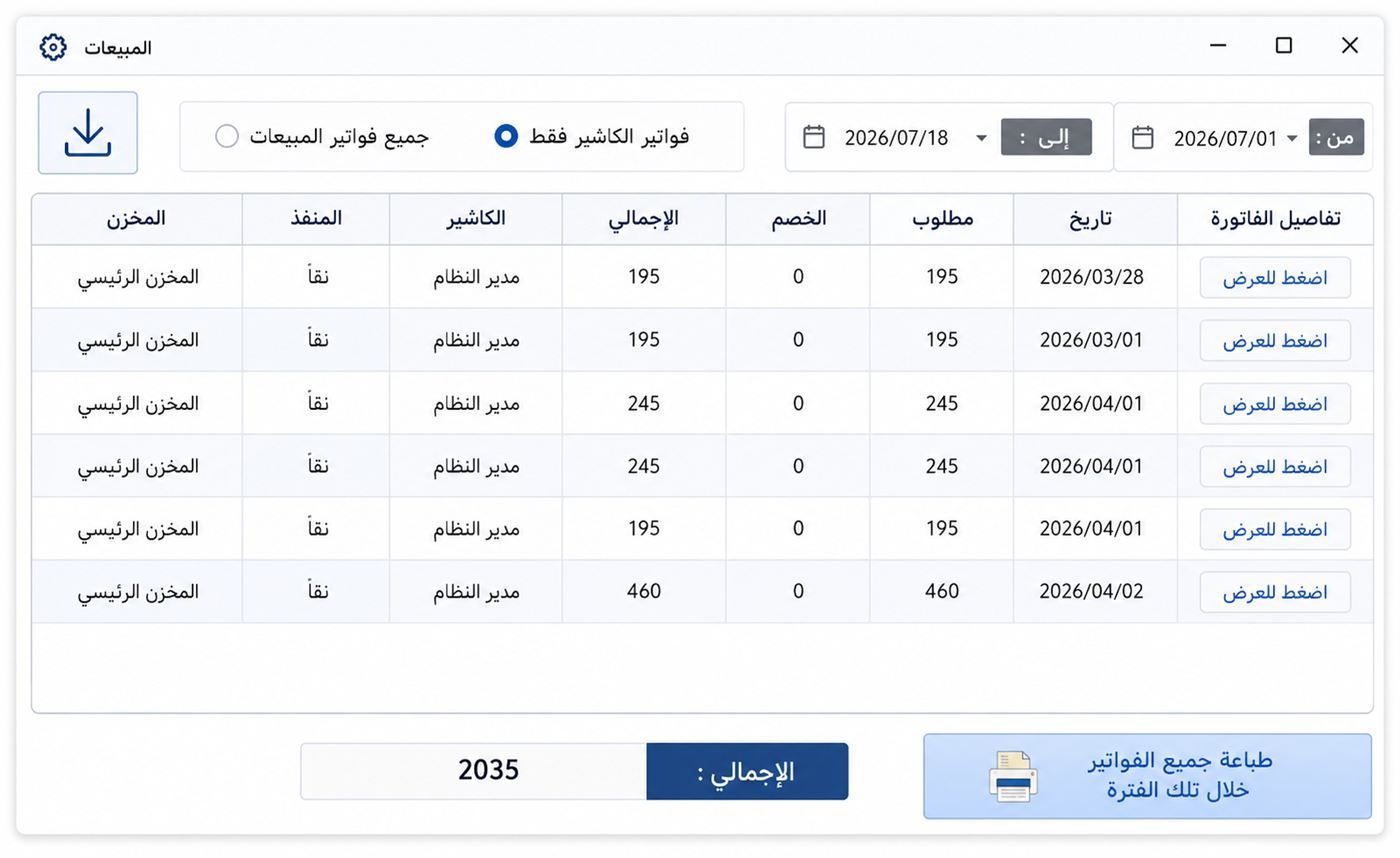This screenshot has height=858, width=1400.
Task: Click 'المخزن الرئيسي' in the 2026/04/02 row
Action: pos(138,592)
